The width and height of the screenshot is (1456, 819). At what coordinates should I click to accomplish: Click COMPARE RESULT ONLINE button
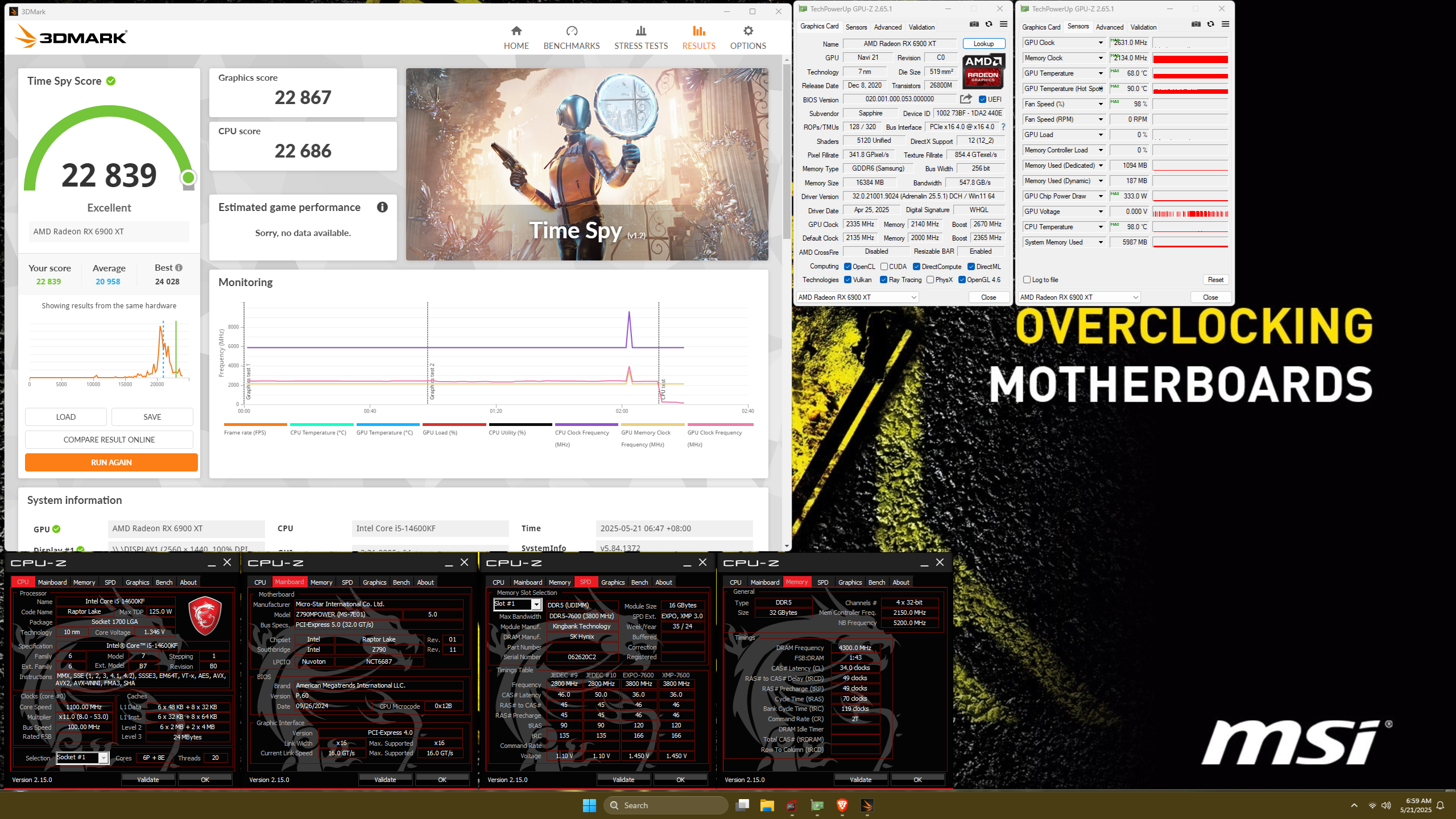(109, 440)
